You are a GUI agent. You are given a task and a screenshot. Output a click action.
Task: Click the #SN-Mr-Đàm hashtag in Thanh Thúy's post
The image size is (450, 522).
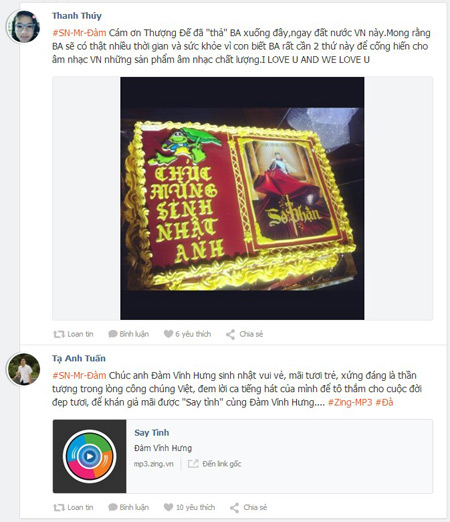pos(79,33)
